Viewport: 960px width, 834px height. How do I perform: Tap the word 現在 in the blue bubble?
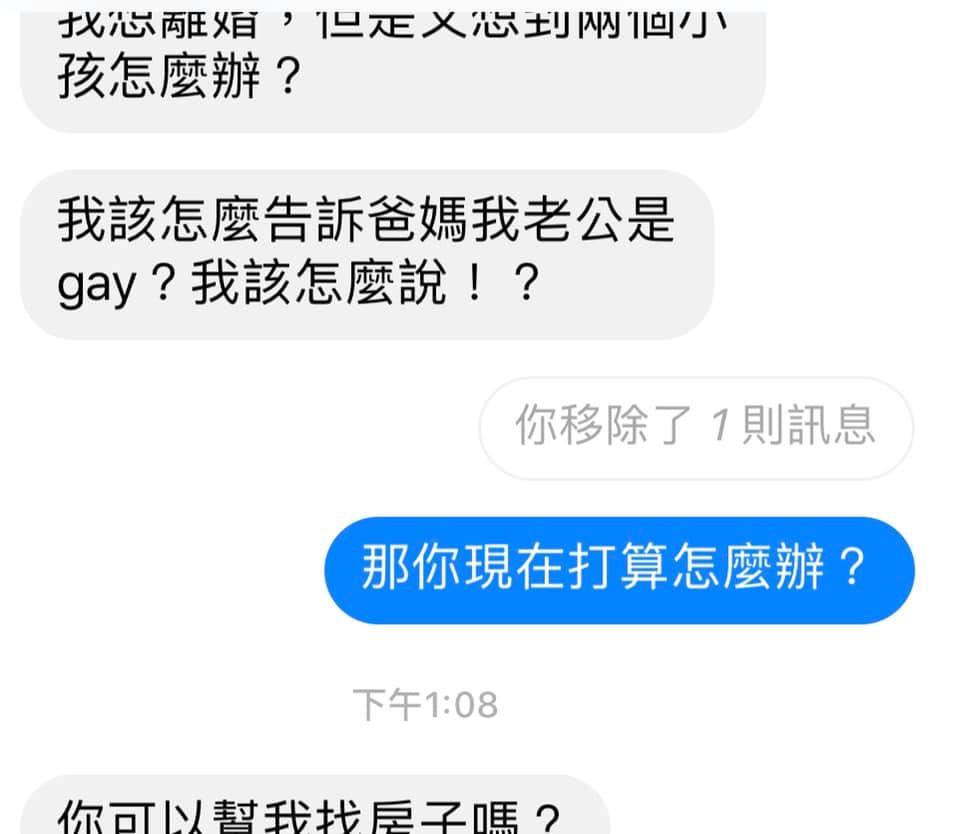pos(516,566)
